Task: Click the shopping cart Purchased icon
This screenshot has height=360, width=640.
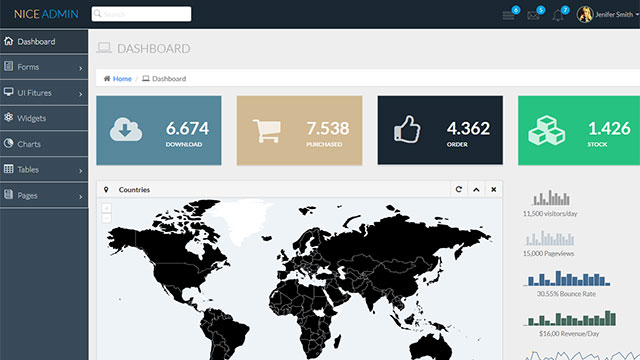Action: 267,131
